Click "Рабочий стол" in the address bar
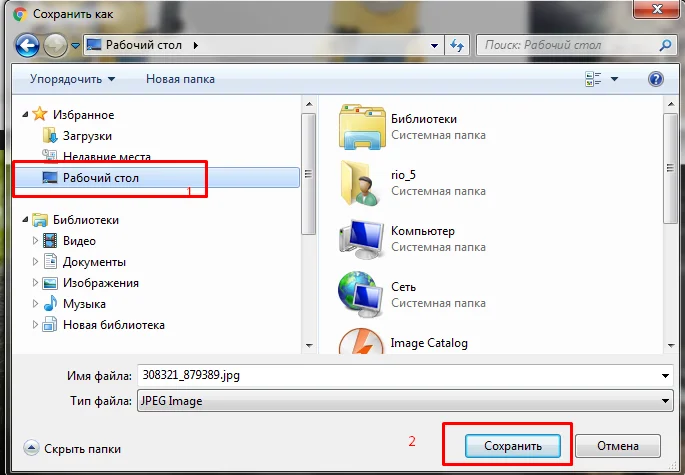The width and height of the screenshot is (685, 475). point(144,45)
